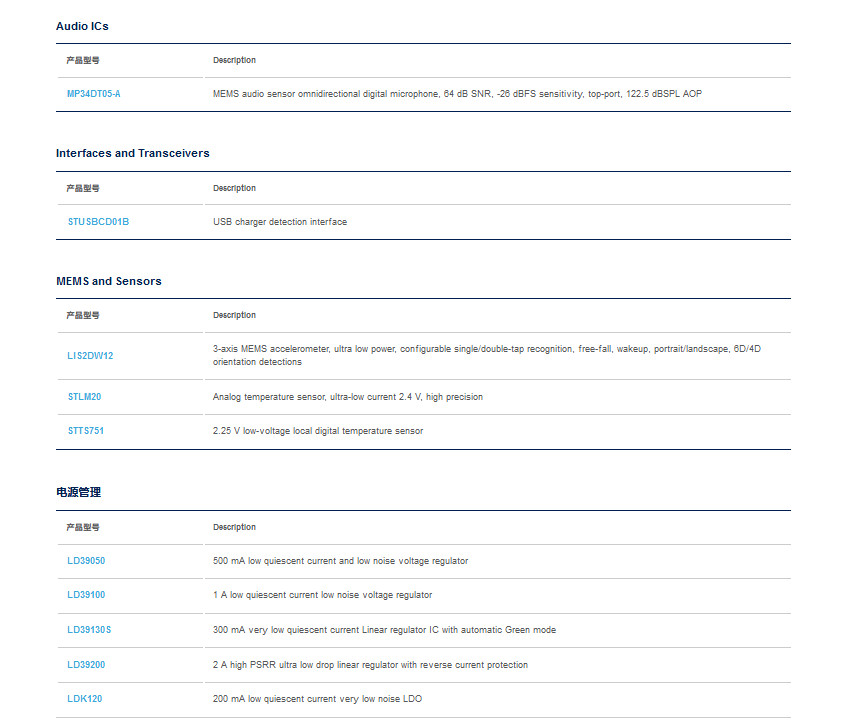Click the Analog temperature sensor description

(348, 397)
